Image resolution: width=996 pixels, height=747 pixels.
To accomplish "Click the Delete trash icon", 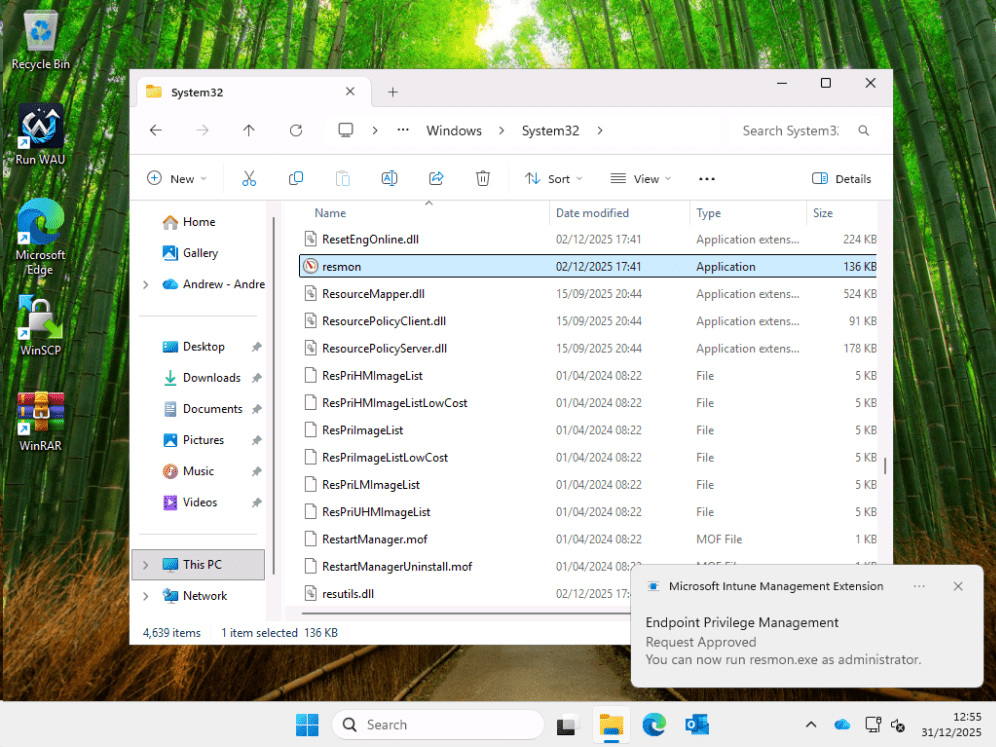I will (x=483, y=179).
